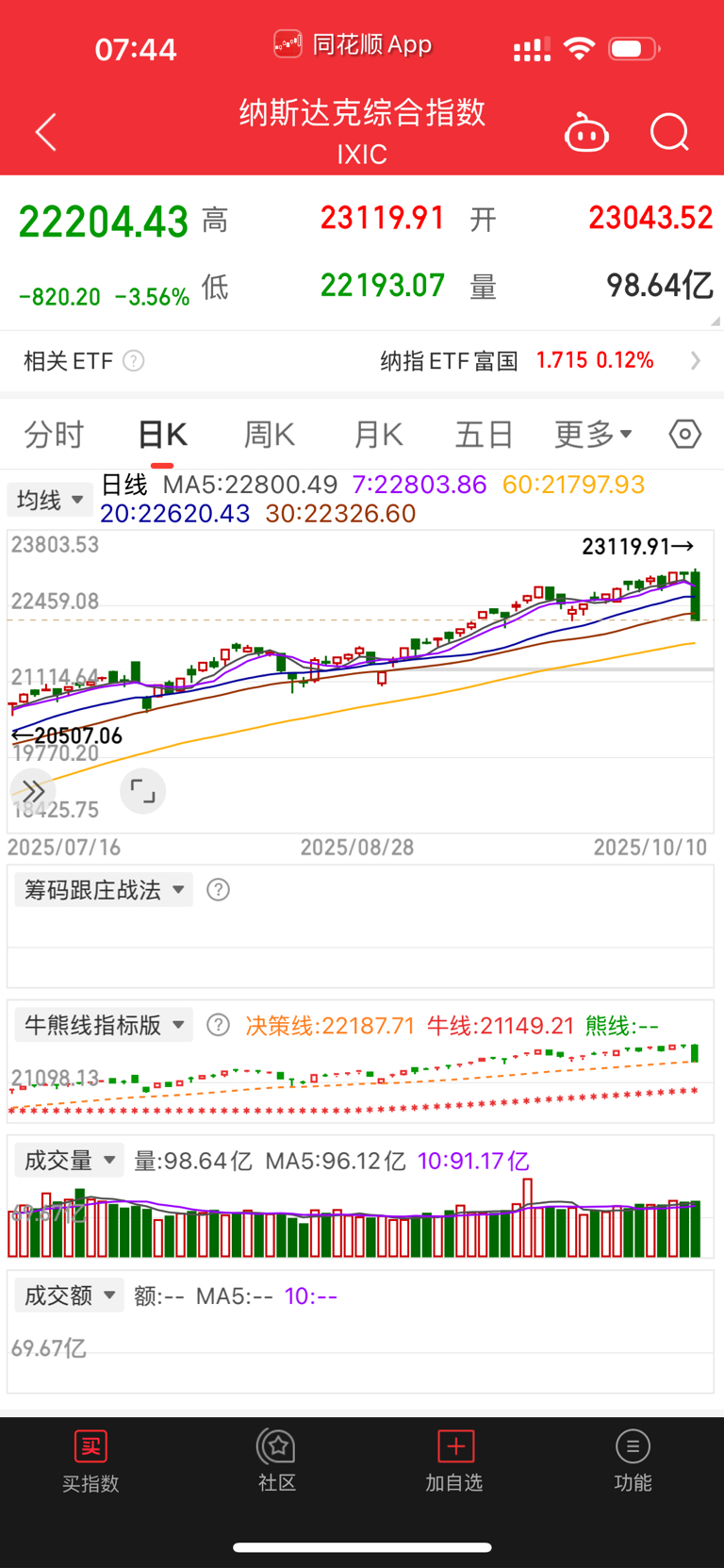Tap MA20 value 20:22620.43

point(175,513)
